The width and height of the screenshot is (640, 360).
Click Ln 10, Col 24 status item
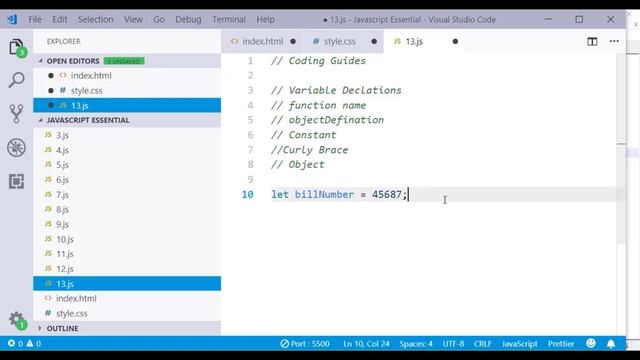(366, 344)
